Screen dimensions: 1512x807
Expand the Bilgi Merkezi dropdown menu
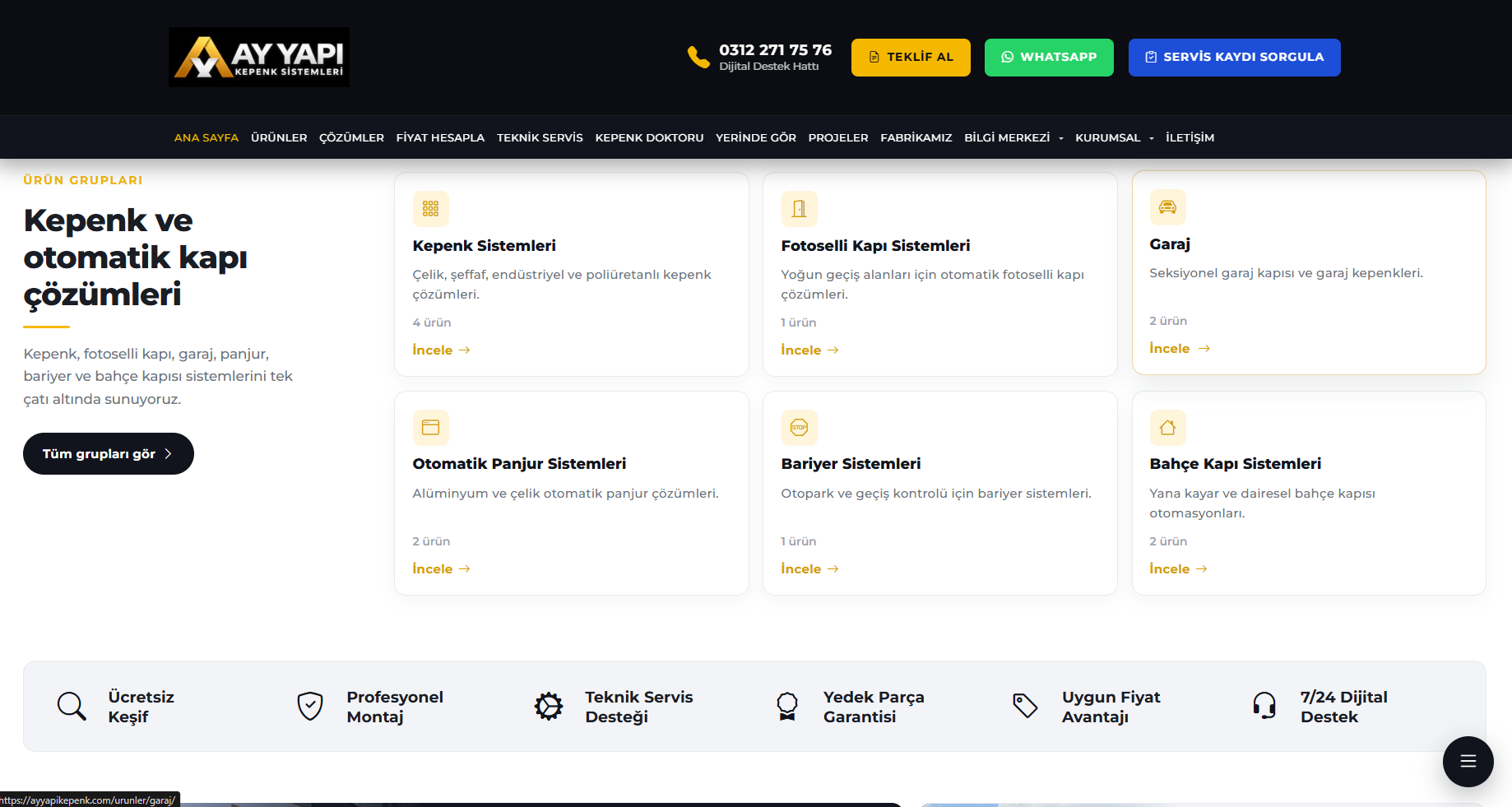click(x=1013, y=137)
